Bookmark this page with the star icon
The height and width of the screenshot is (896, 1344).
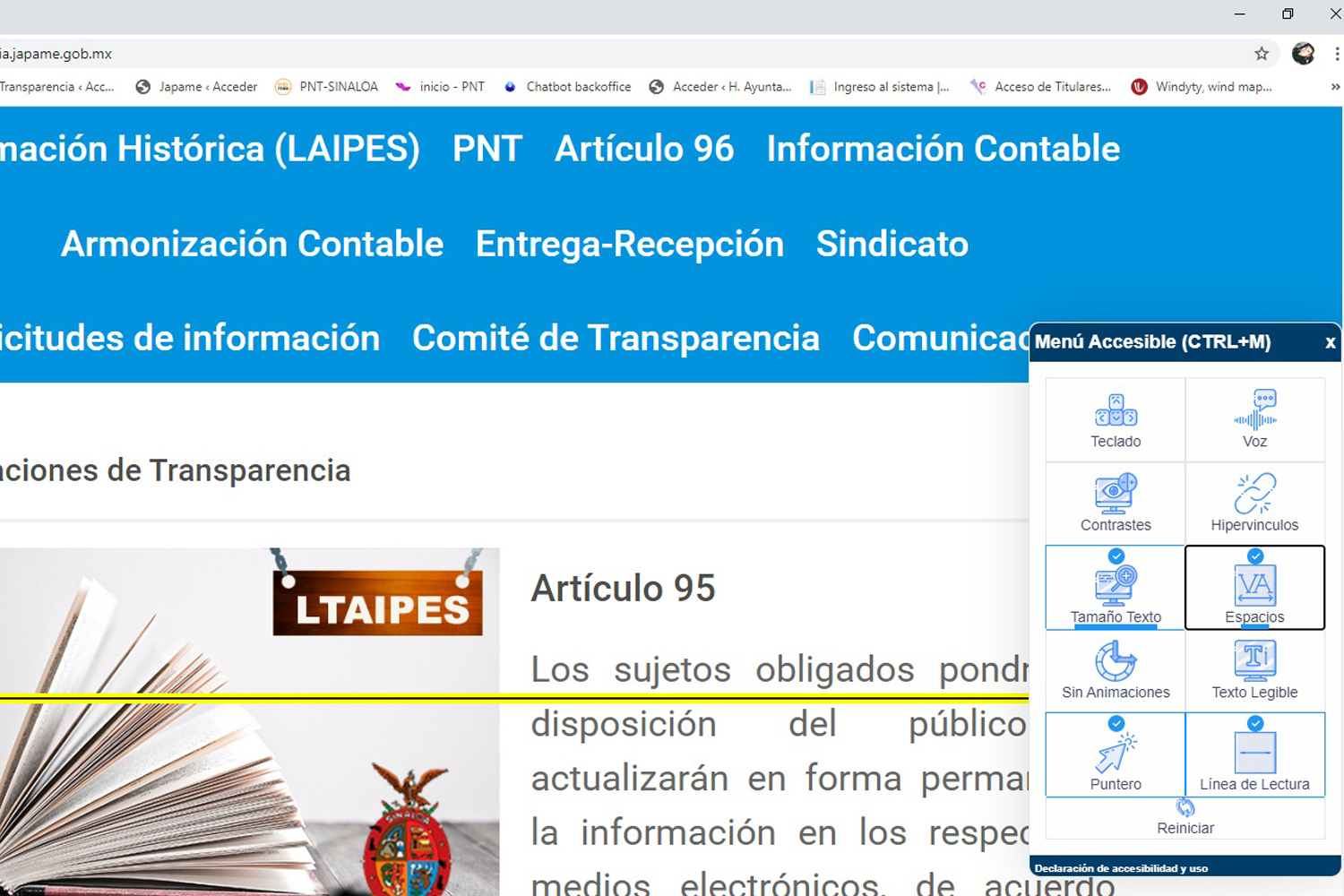(x=1262, y=54)
